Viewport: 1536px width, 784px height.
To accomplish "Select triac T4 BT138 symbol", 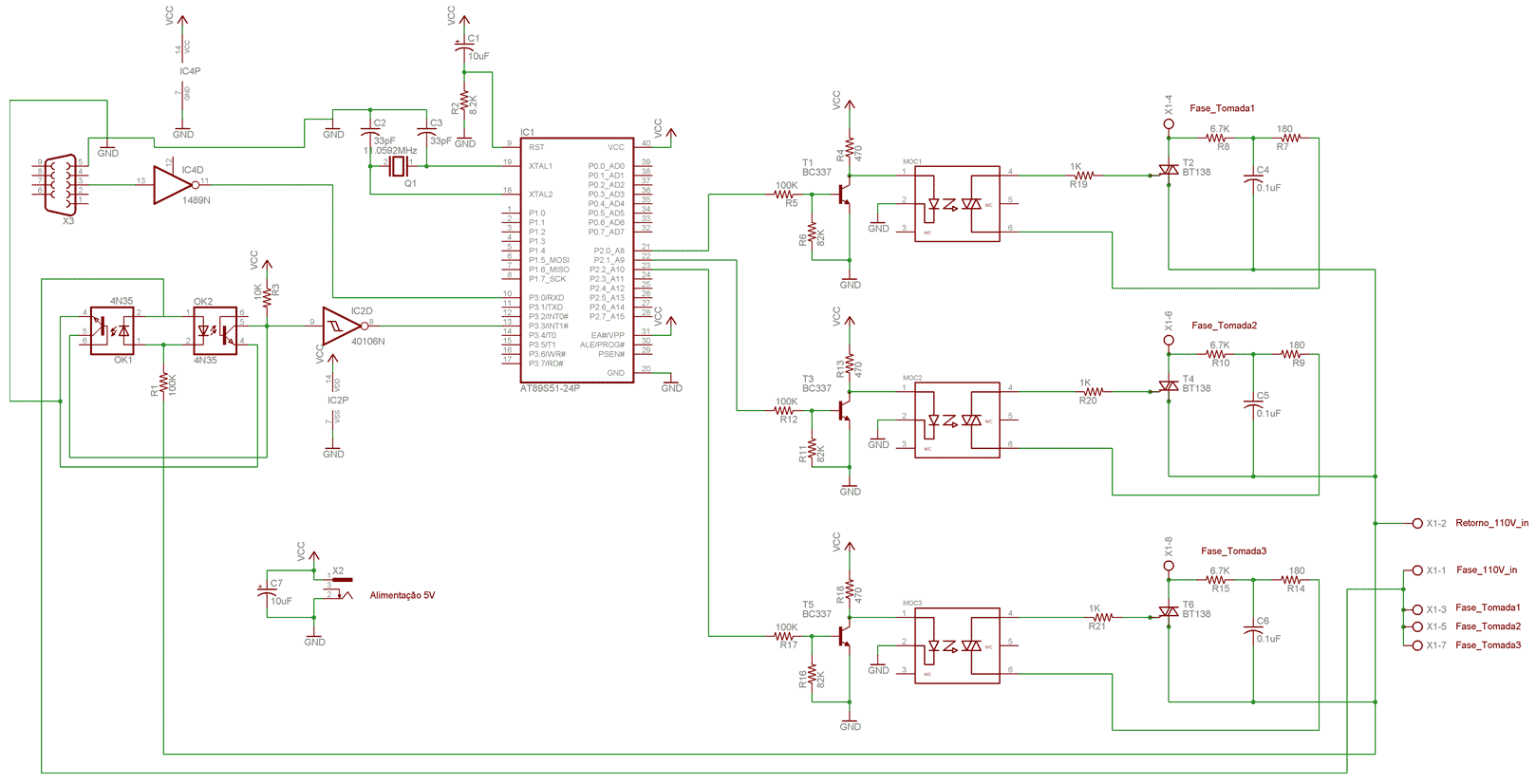I will coord(1169,386).
